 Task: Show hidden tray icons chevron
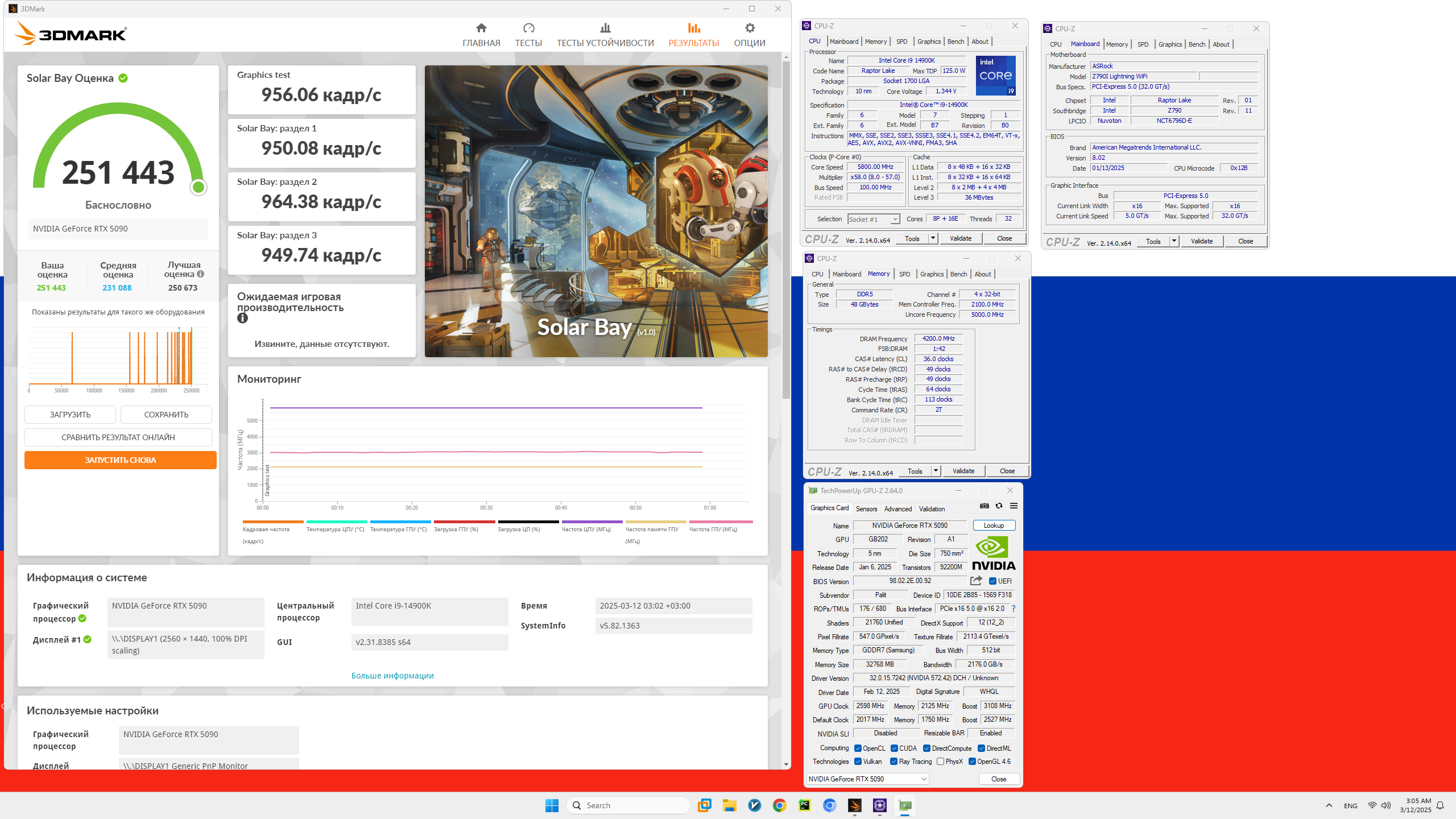pyautogui.click(x=1329, y=805)
